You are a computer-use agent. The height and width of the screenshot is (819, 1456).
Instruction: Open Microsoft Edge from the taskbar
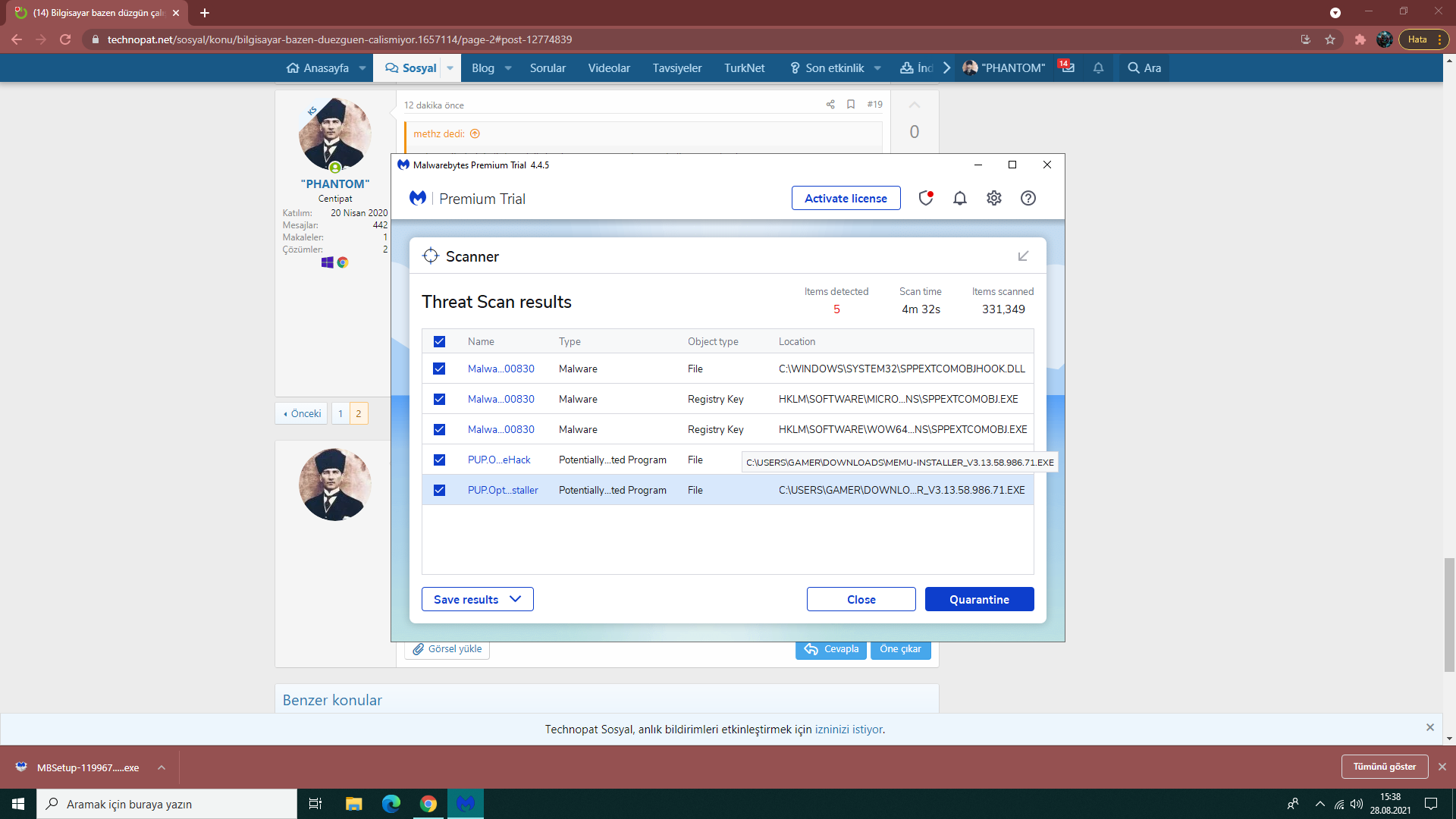click(391, 804)
